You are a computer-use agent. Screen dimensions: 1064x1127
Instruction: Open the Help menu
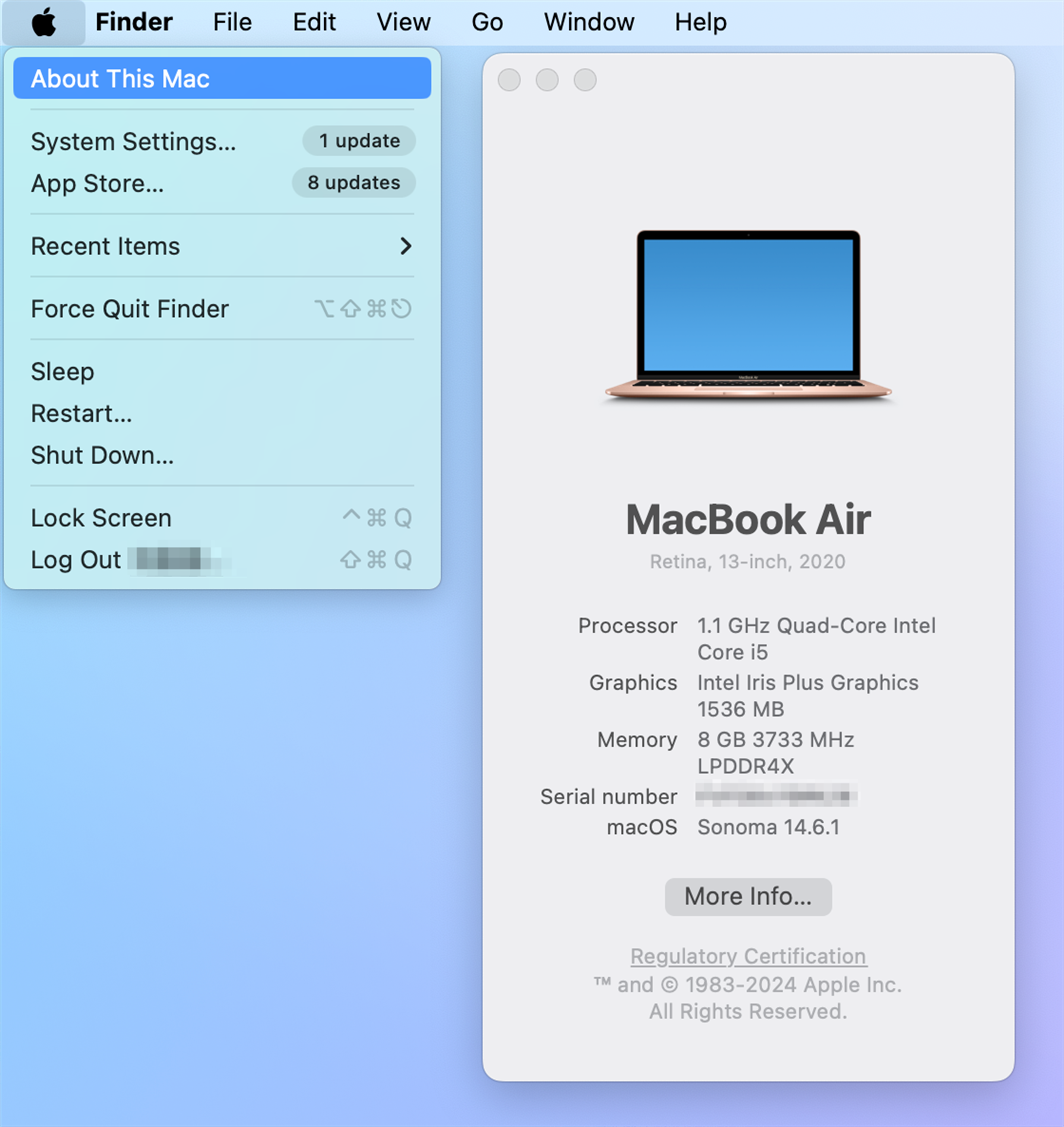click(x=699, y=22)
